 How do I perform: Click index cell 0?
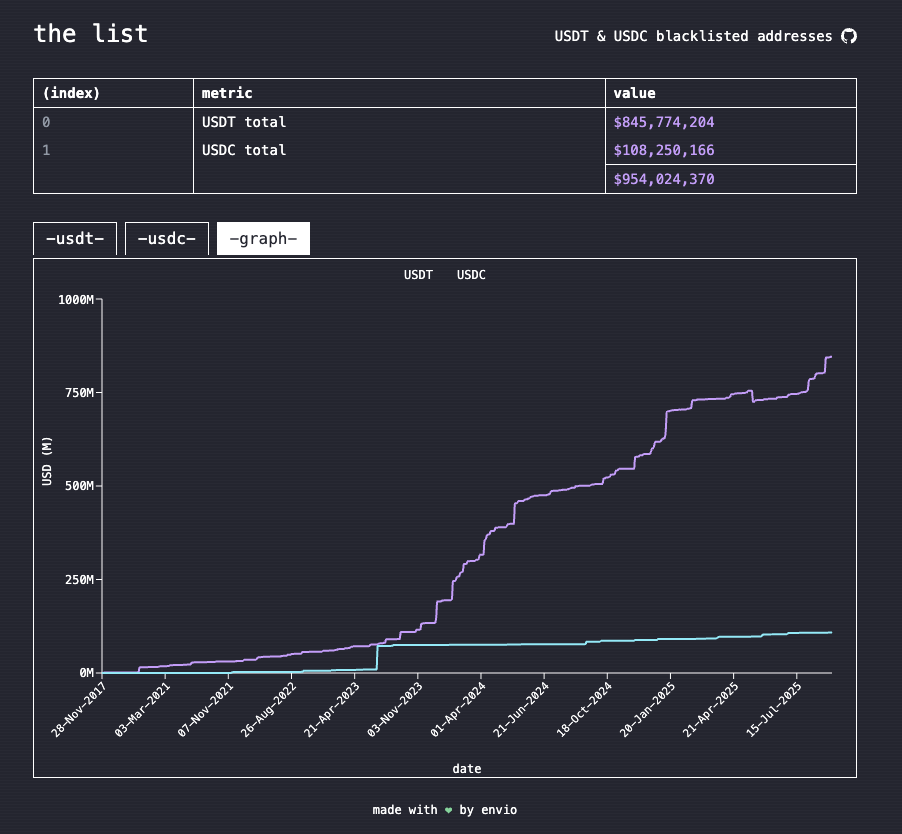pos(46,122)
